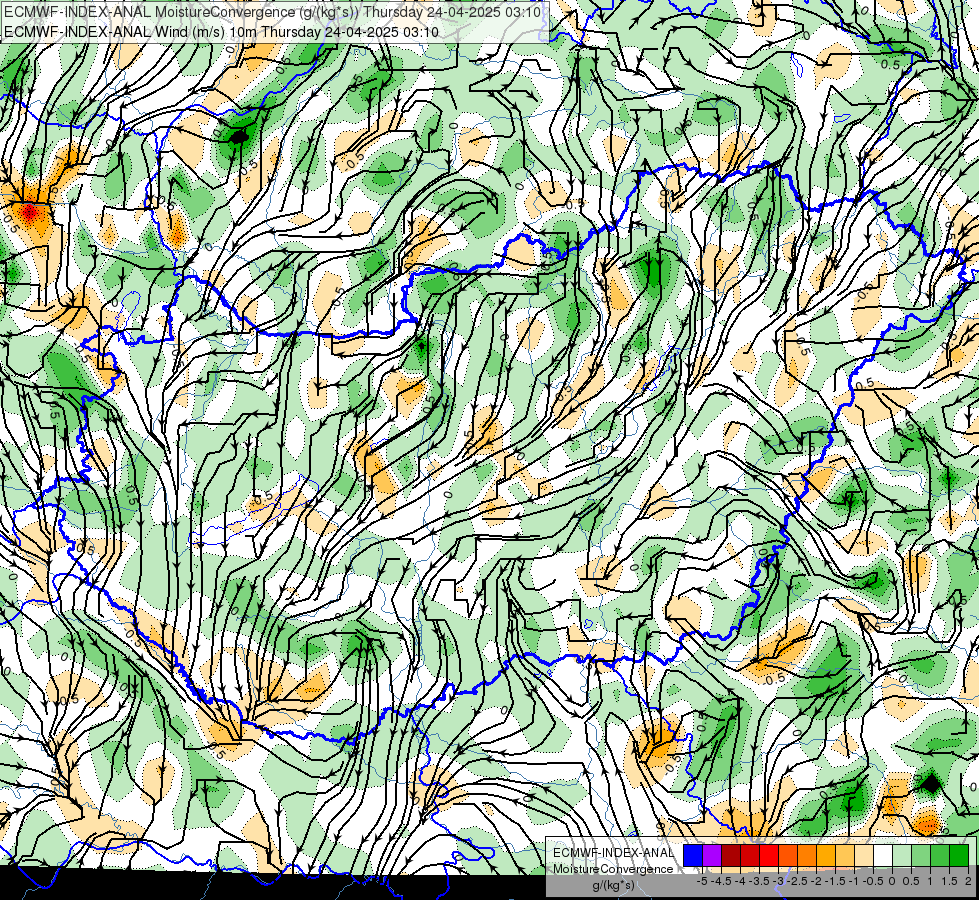The image size is (979, 900).
Task: Click the -4.5 legend tick label
Action: 721,881
